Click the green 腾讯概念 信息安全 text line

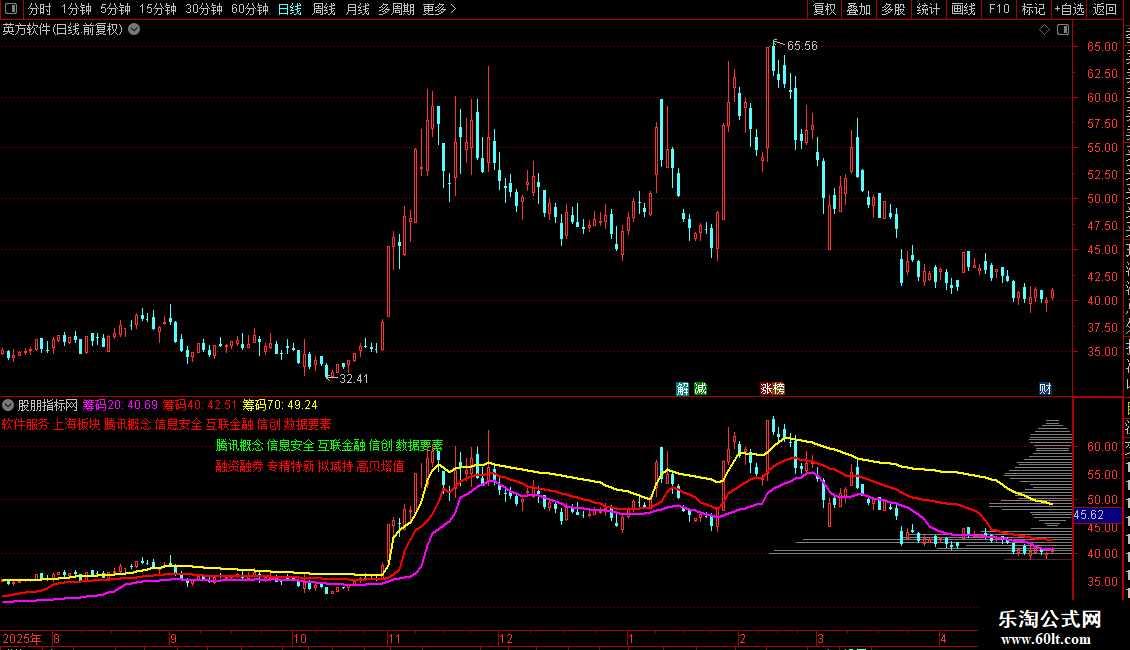(329, 445)
